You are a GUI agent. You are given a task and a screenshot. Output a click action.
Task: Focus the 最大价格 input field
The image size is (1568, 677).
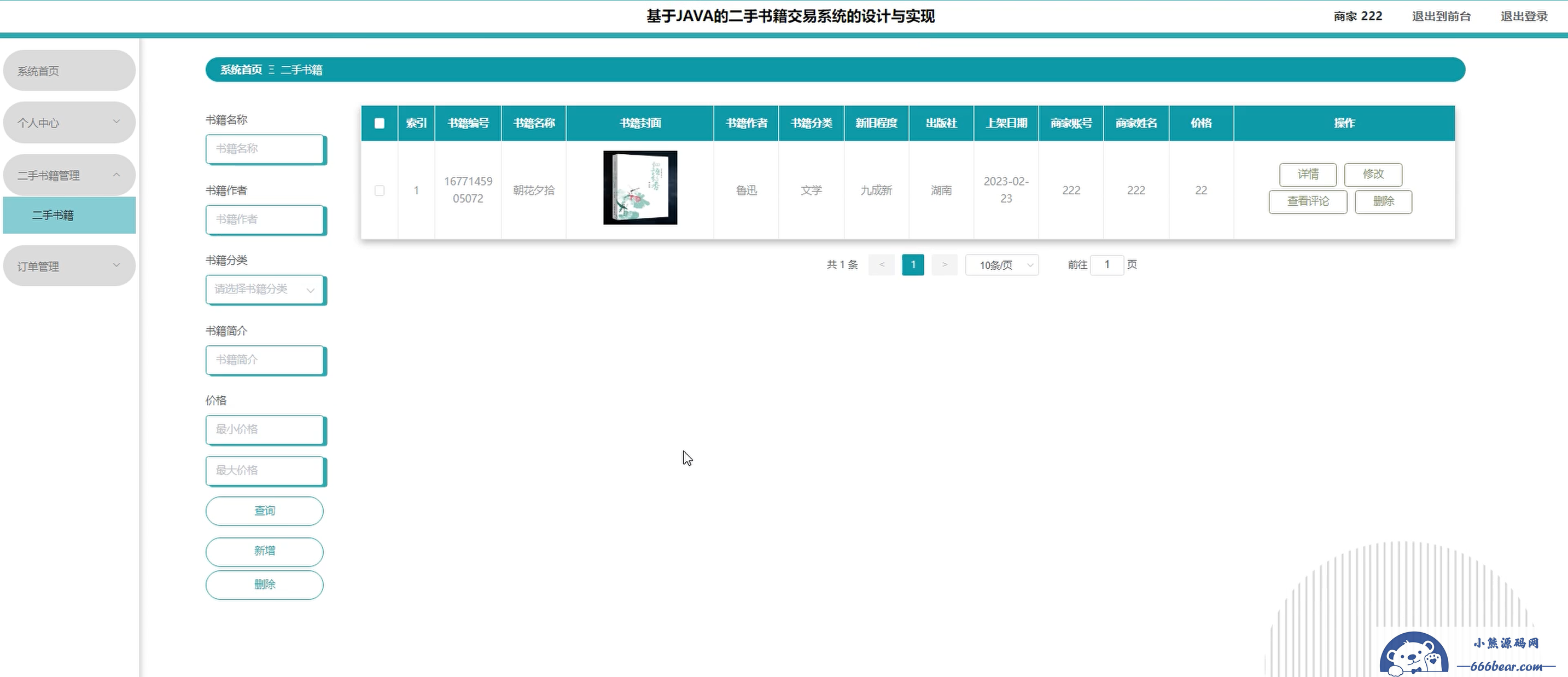point(265,471)
